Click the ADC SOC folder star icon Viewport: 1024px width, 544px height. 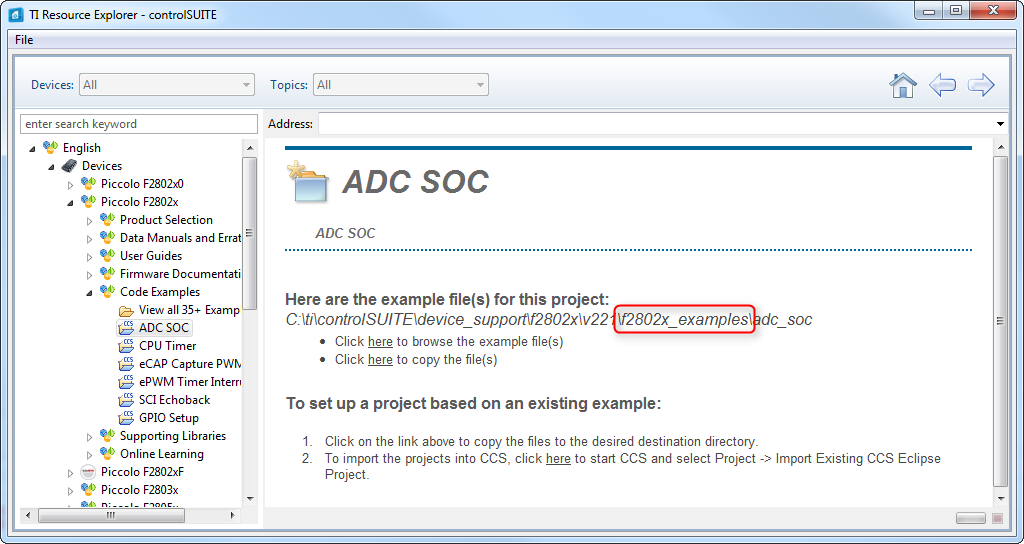tap(308, 182)
